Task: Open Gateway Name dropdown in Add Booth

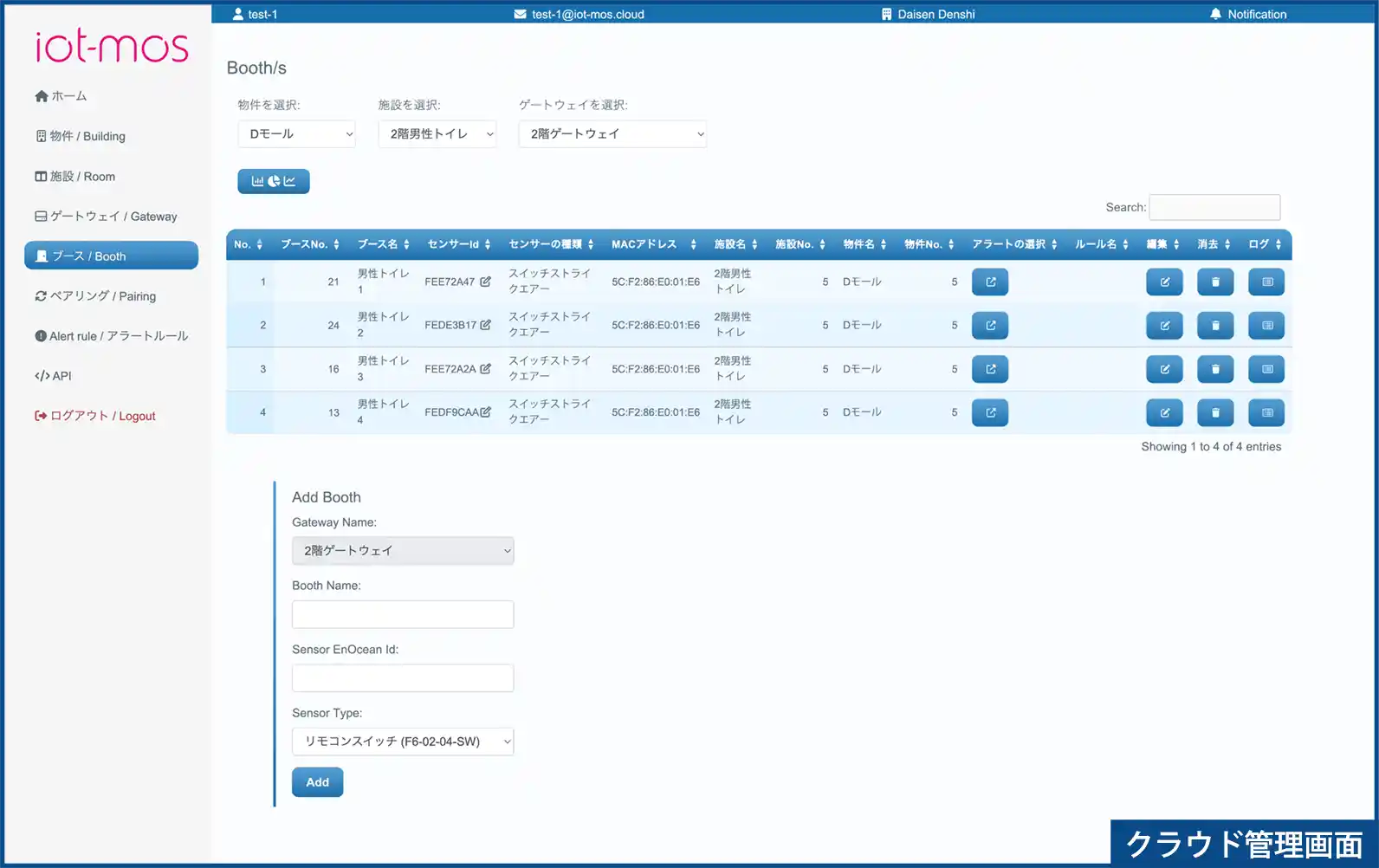Action: [x=403, y=551]
